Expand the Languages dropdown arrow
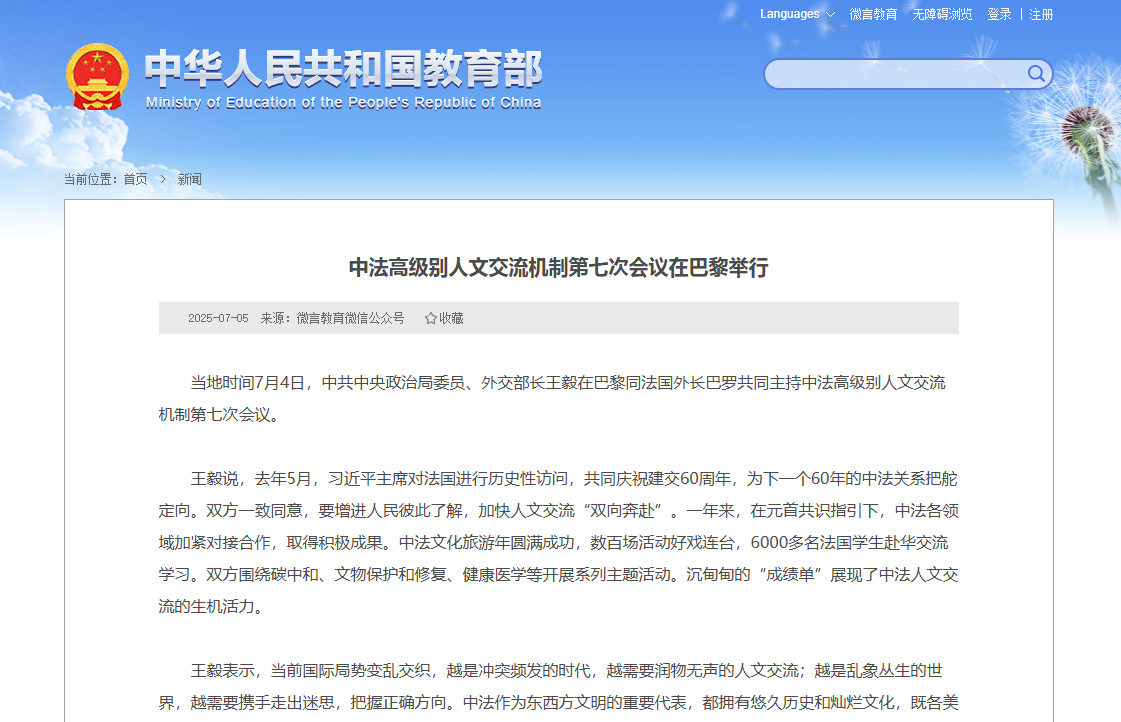The width and height of the screenshot is (1121, 722). (x=829, y=14)
